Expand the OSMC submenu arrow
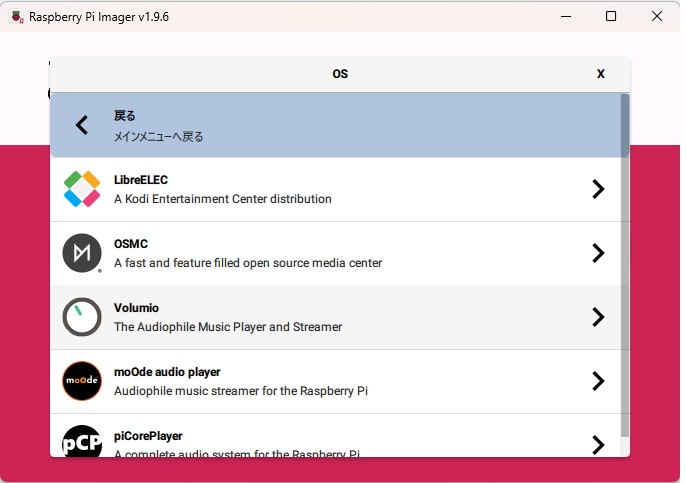Image resolution: width=686 pixels, height=483 pixels. point(598,253)
